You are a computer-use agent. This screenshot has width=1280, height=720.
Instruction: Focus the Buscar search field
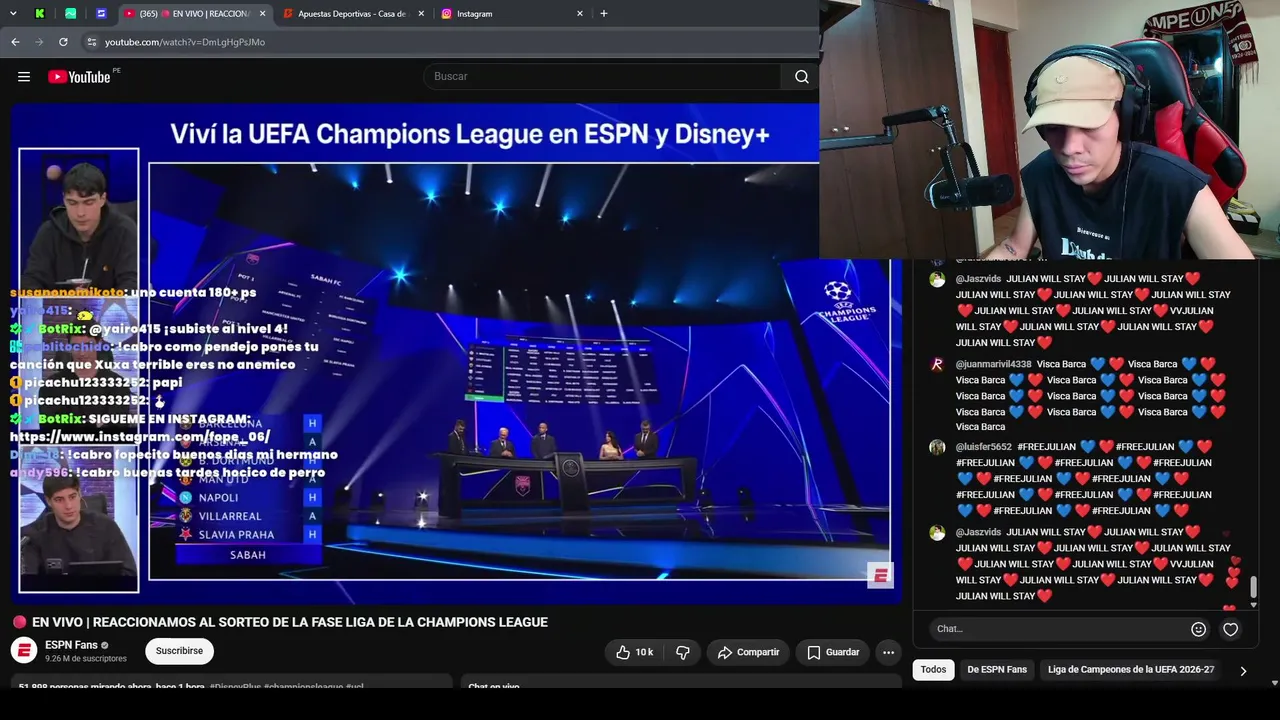coord(603,77)
